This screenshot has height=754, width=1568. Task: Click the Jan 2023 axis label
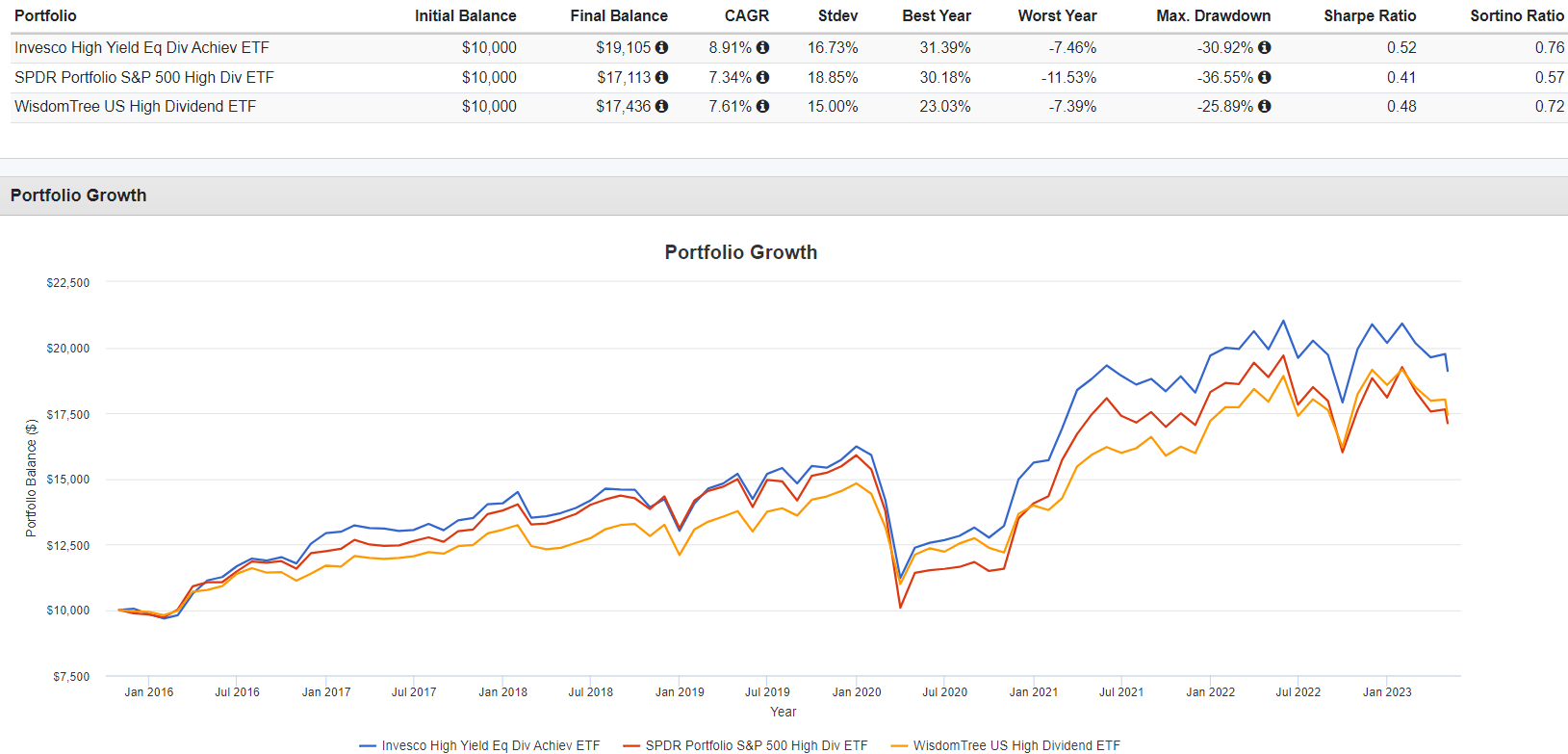point(1387,691)
